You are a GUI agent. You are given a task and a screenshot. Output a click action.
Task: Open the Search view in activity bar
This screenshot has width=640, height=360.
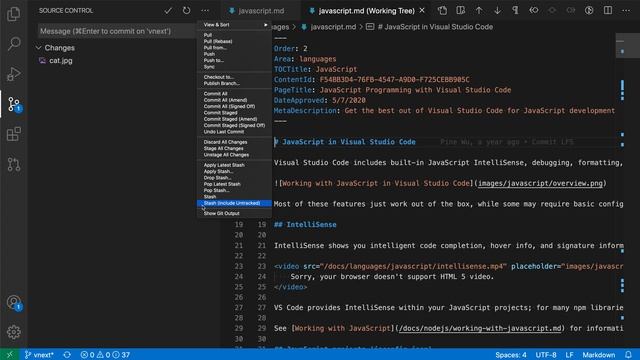[x=13, y=44]
